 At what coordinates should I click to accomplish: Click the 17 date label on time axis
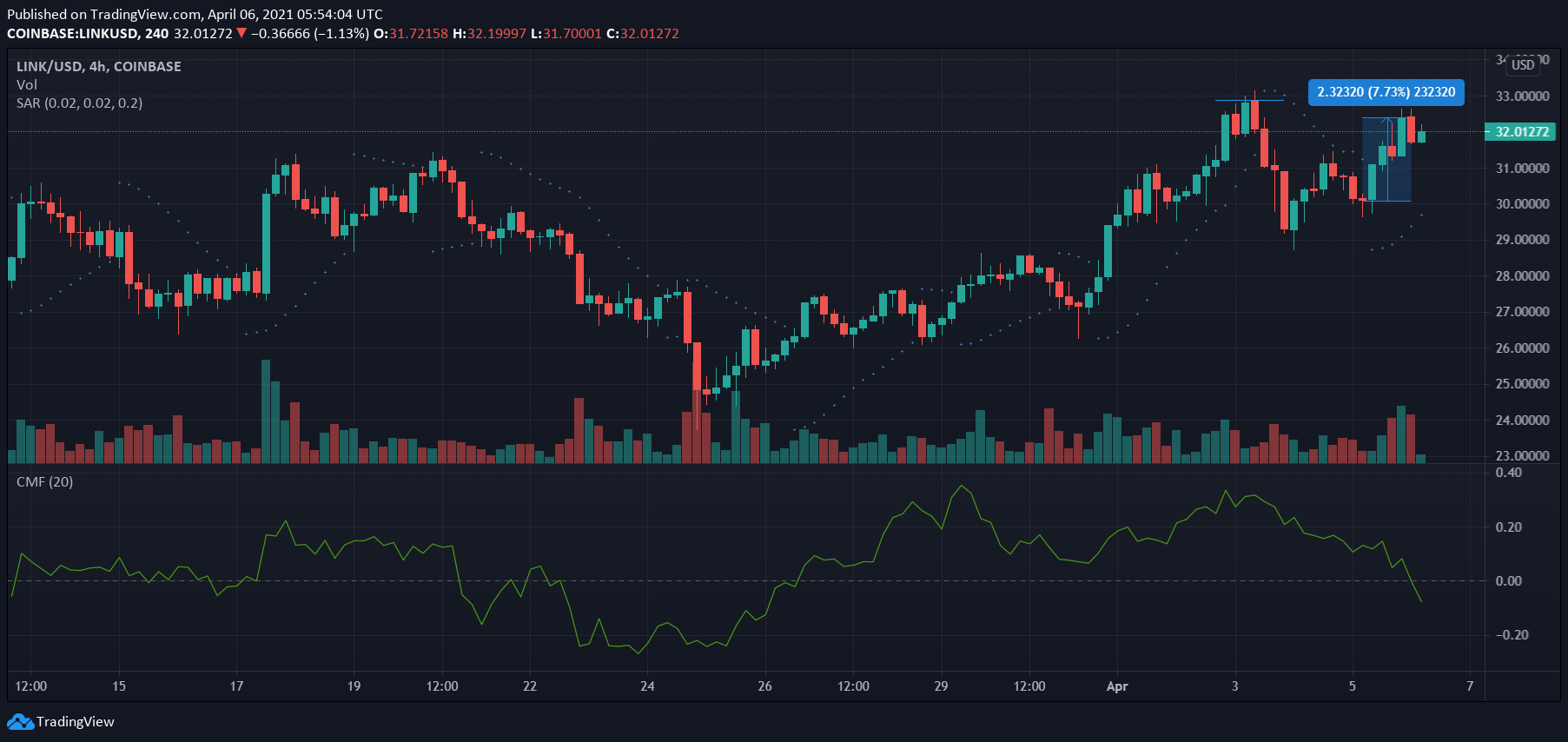236,686
